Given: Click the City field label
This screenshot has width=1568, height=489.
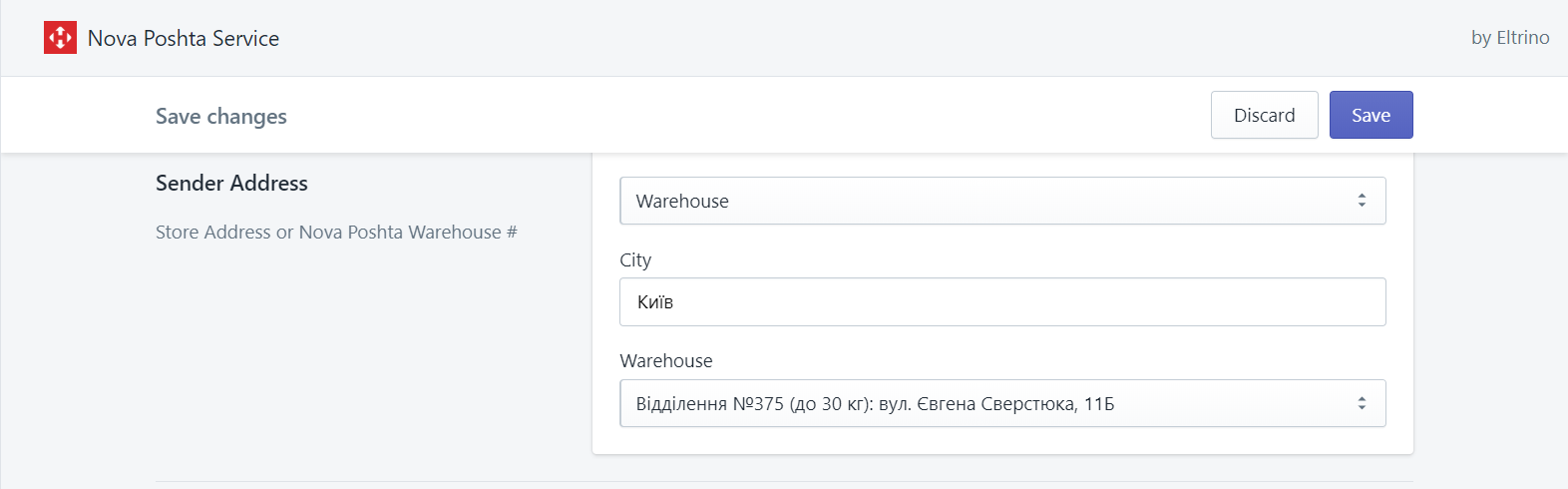Looking at the screenshot, I should [x=635, y=259].
